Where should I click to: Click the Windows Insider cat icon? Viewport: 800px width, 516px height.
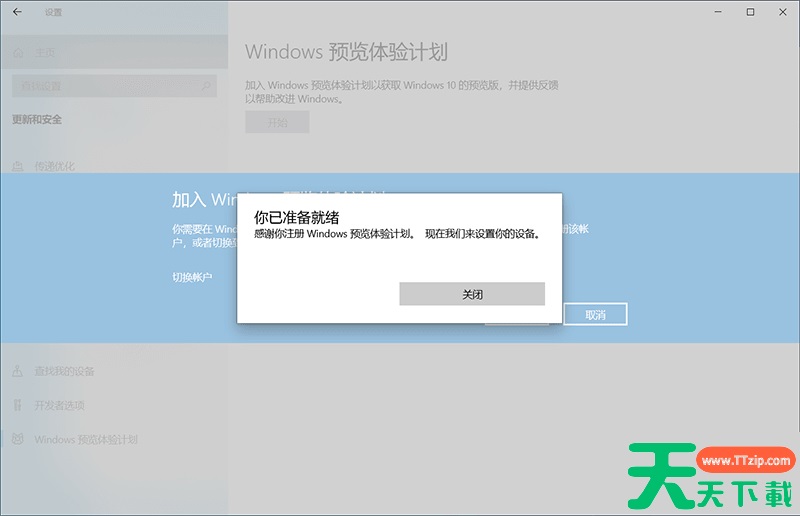(x=17, y=439)
